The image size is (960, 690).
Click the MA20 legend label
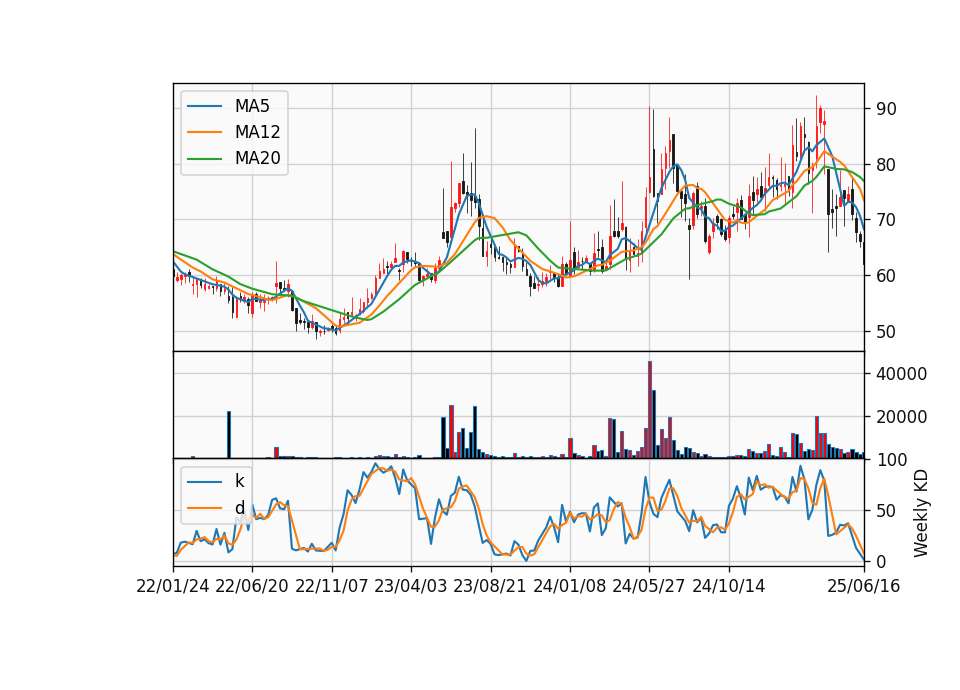(x=257, y=159)
